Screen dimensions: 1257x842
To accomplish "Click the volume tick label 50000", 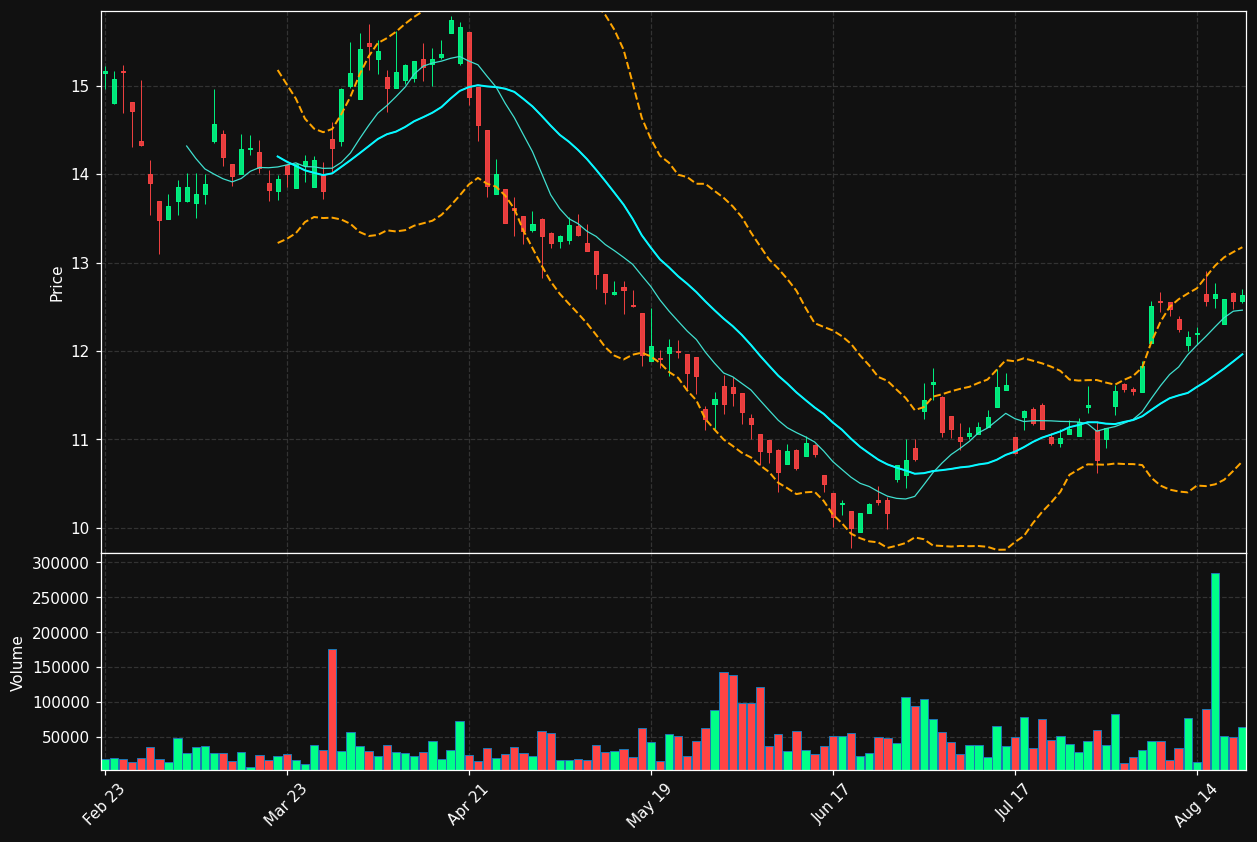I will coord(66,738).
